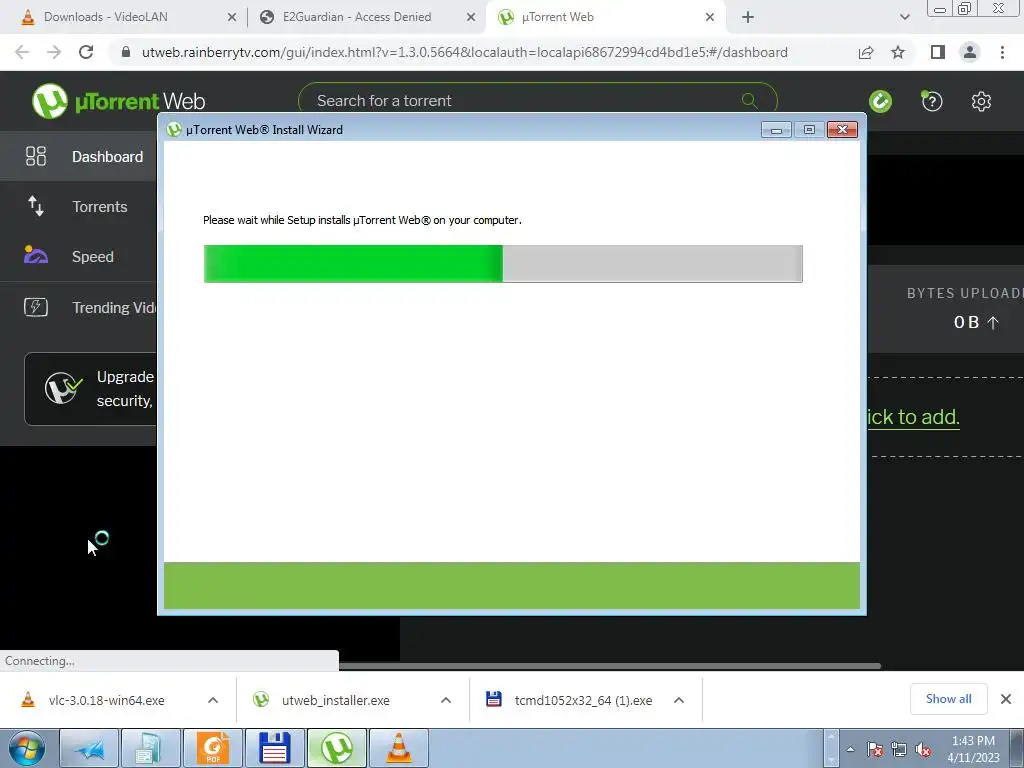
Task: Open the Chrome profile icon
Action: coord(970,52)
